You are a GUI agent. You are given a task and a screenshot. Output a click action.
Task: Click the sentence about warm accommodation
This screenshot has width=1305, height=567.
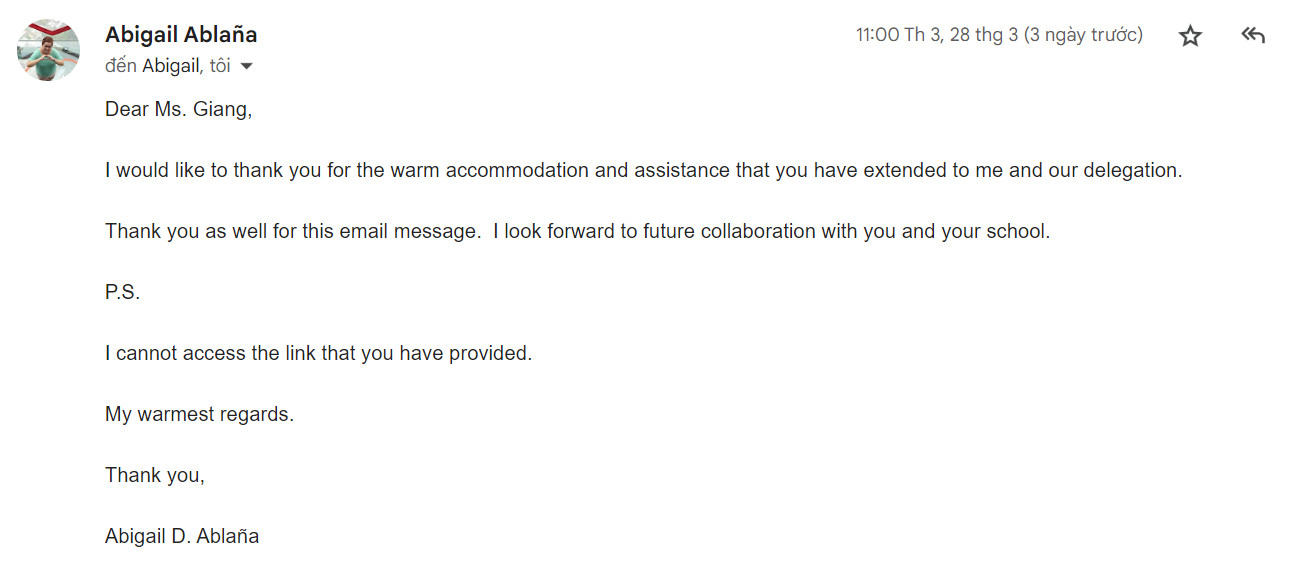coord(643,170)
